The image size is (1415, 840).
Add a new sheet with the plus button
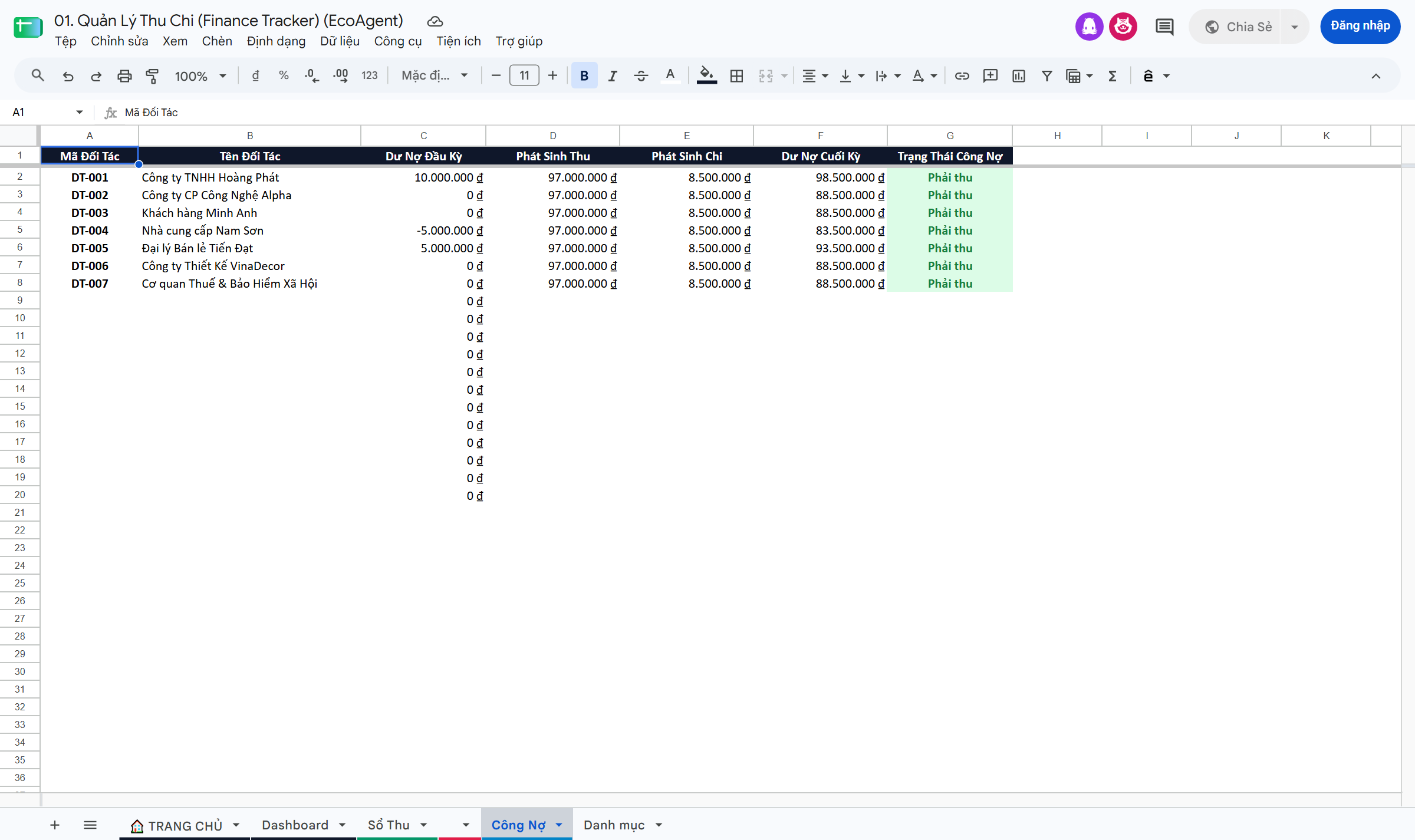pos(55,825)
